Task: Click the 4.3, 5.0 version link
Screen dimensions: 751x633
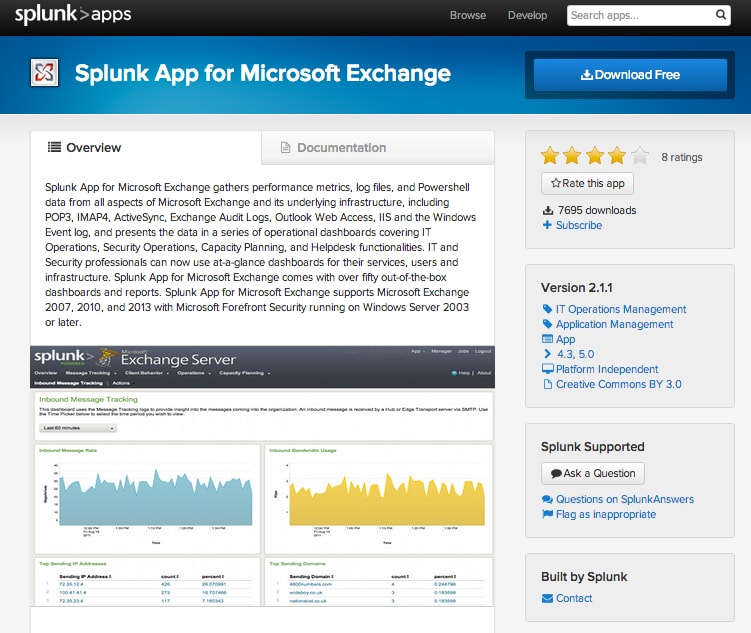Action: coord(575,354)
